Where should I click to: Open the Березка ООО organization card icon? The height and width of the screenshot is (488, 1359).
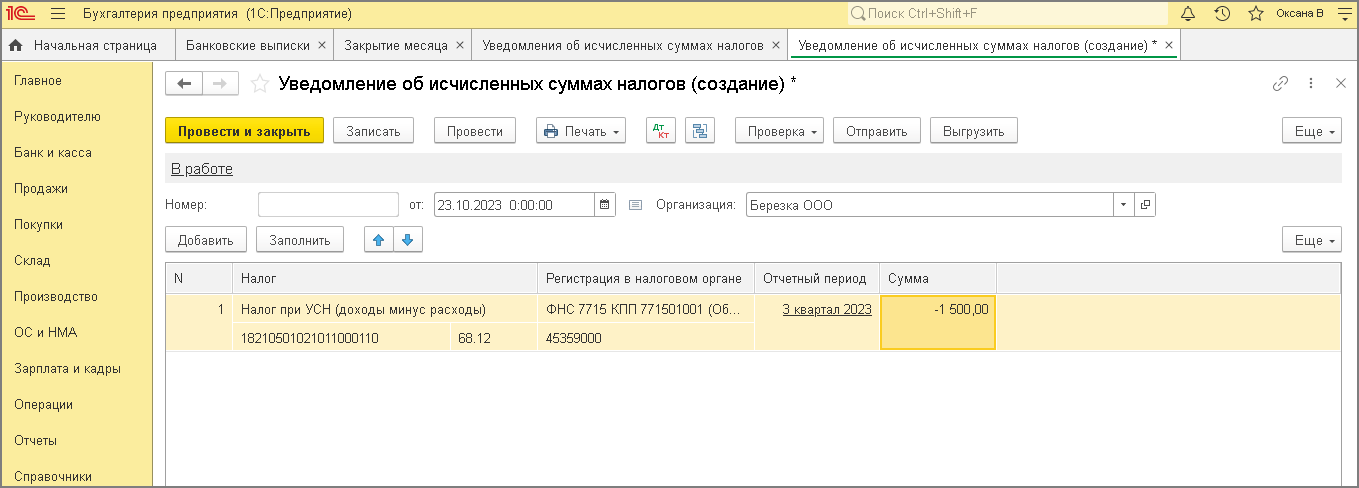coord(1146,205)
